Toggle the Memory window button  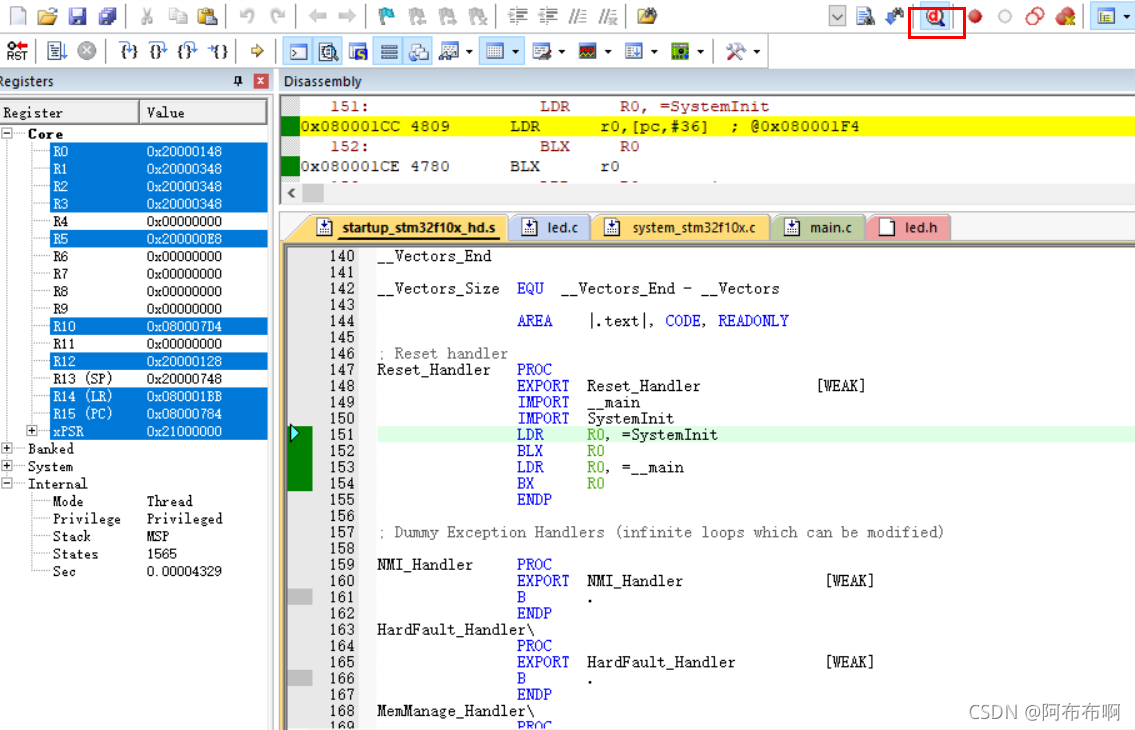click(x=495, y=51)
